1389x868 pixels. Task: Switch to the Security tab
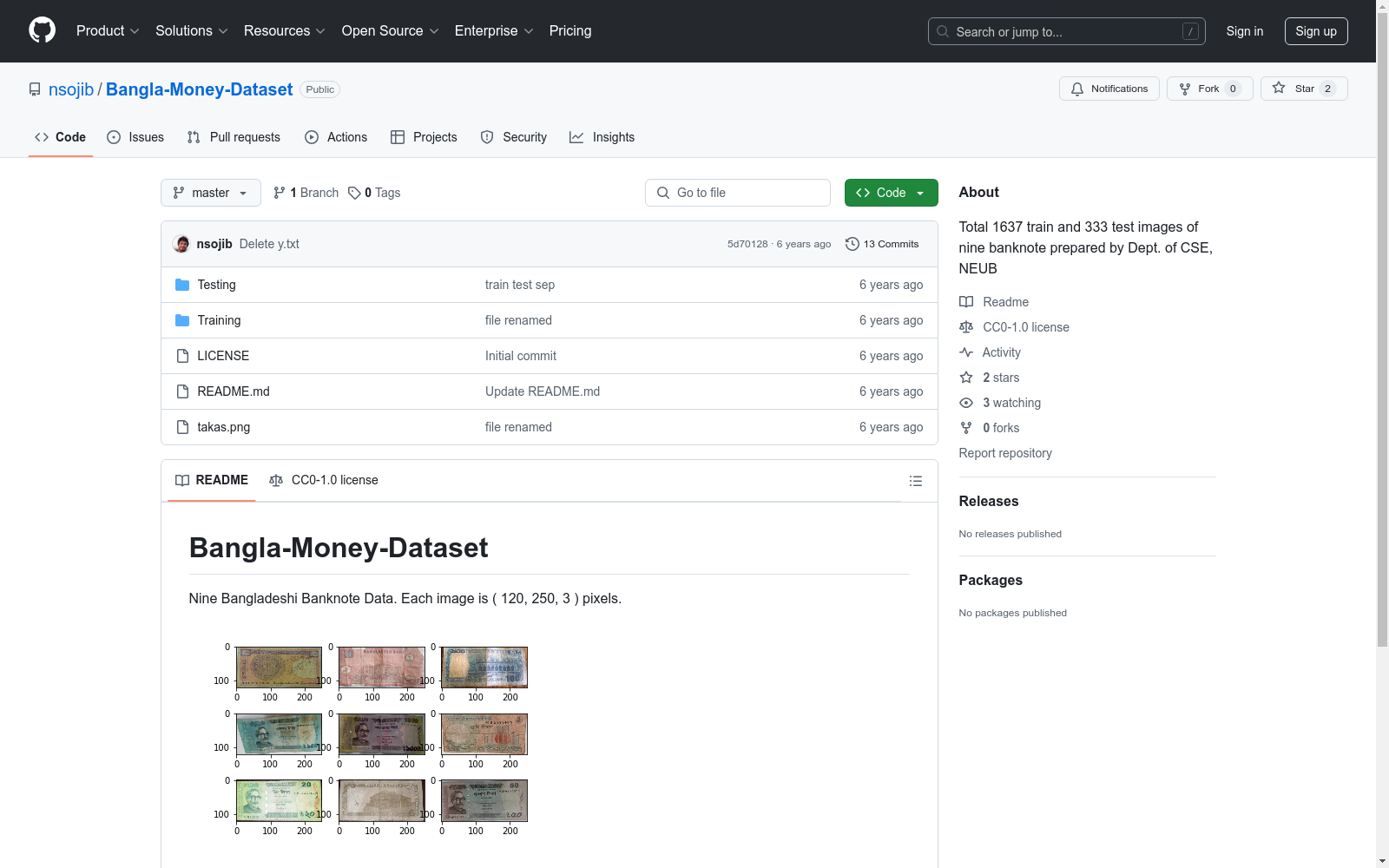(x=514, y=137)
